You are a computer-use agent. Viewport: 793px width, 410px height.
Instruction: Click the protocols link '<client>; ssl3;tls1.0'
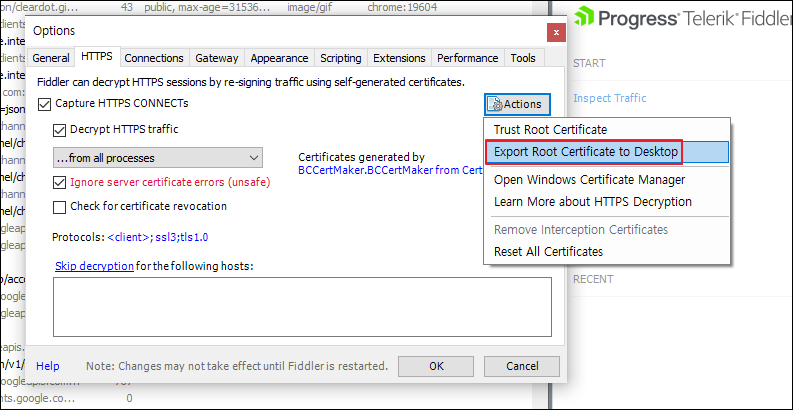coord(158,237)
